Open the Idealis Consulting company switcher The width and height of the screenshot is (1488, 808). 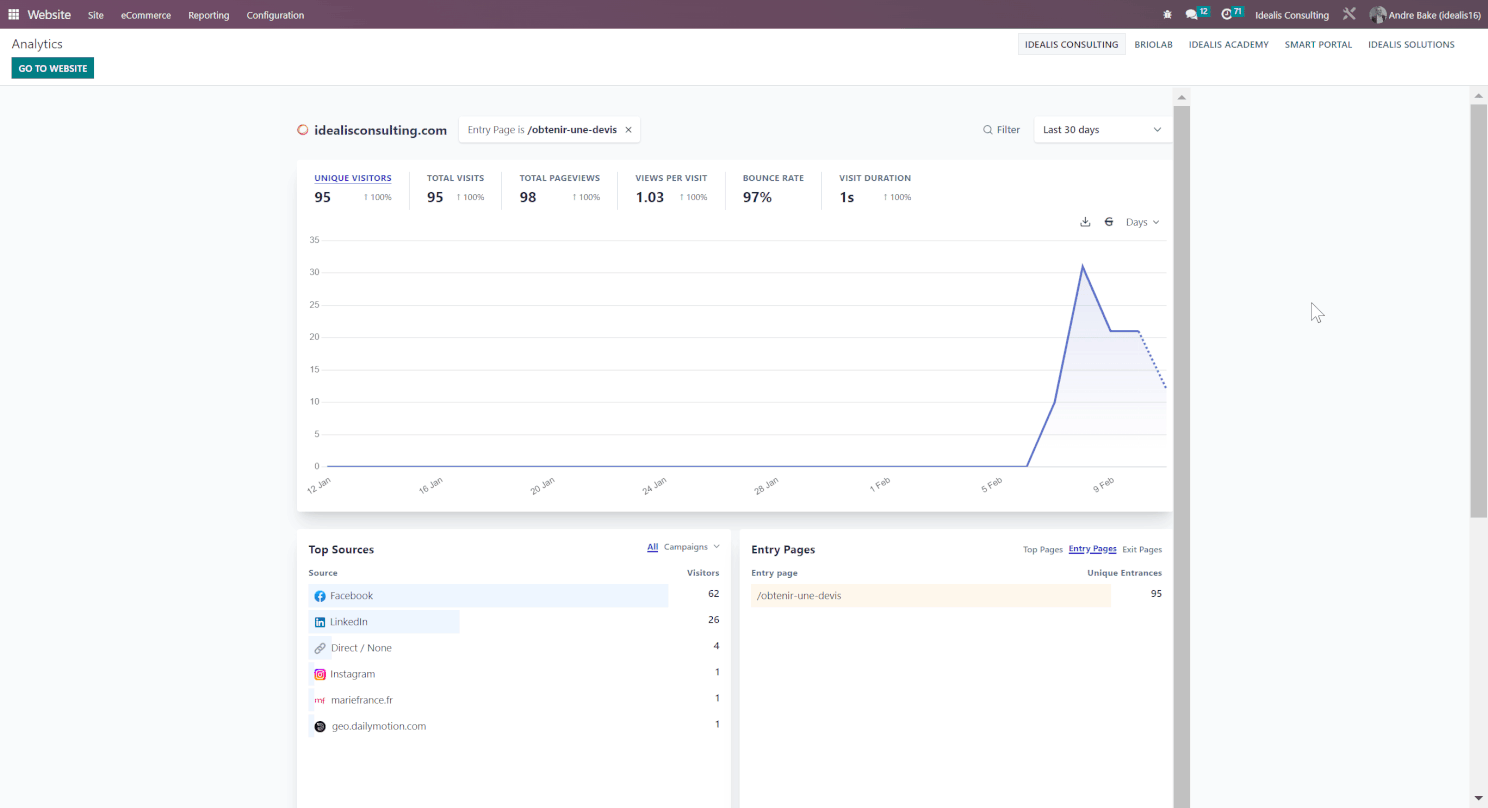tap(1292, 15)
